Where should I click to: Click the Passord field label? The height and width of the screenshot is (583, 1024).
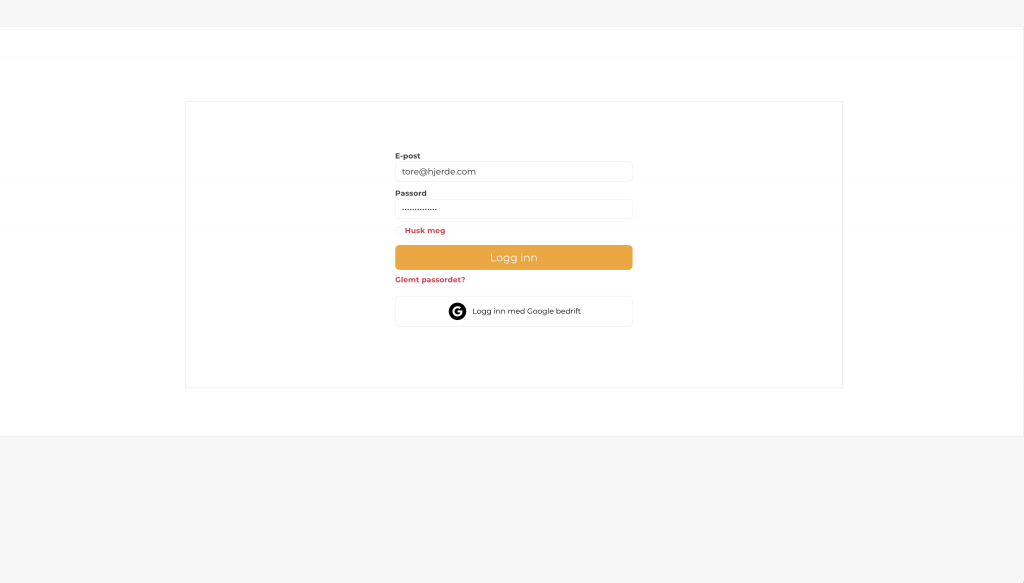(411, 193)
